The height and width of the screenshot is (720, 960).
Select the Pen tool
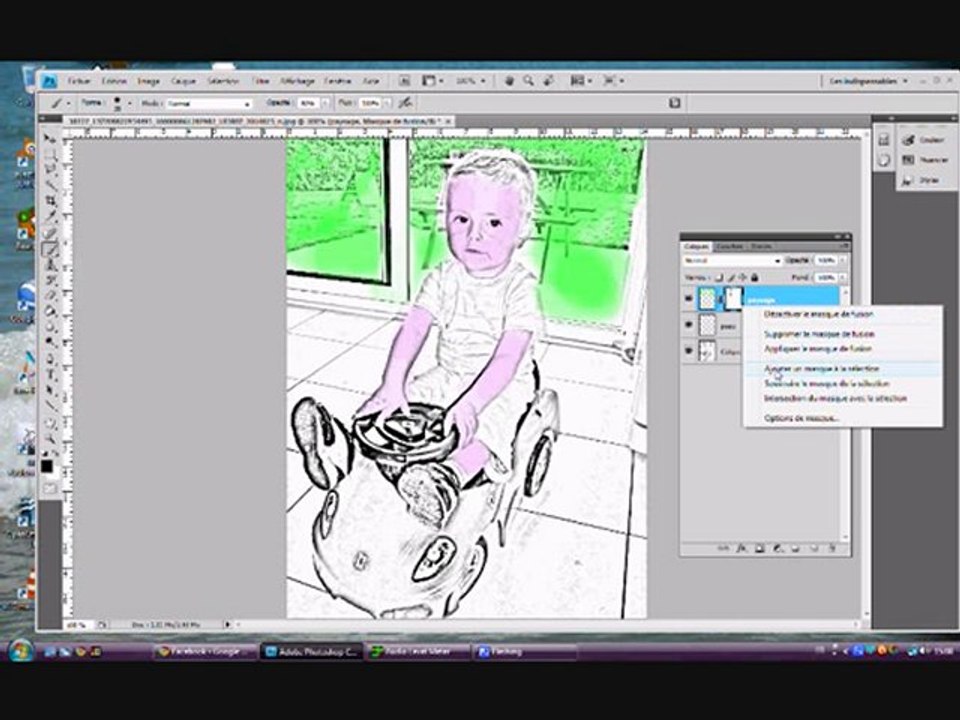[x=49, y=359]
